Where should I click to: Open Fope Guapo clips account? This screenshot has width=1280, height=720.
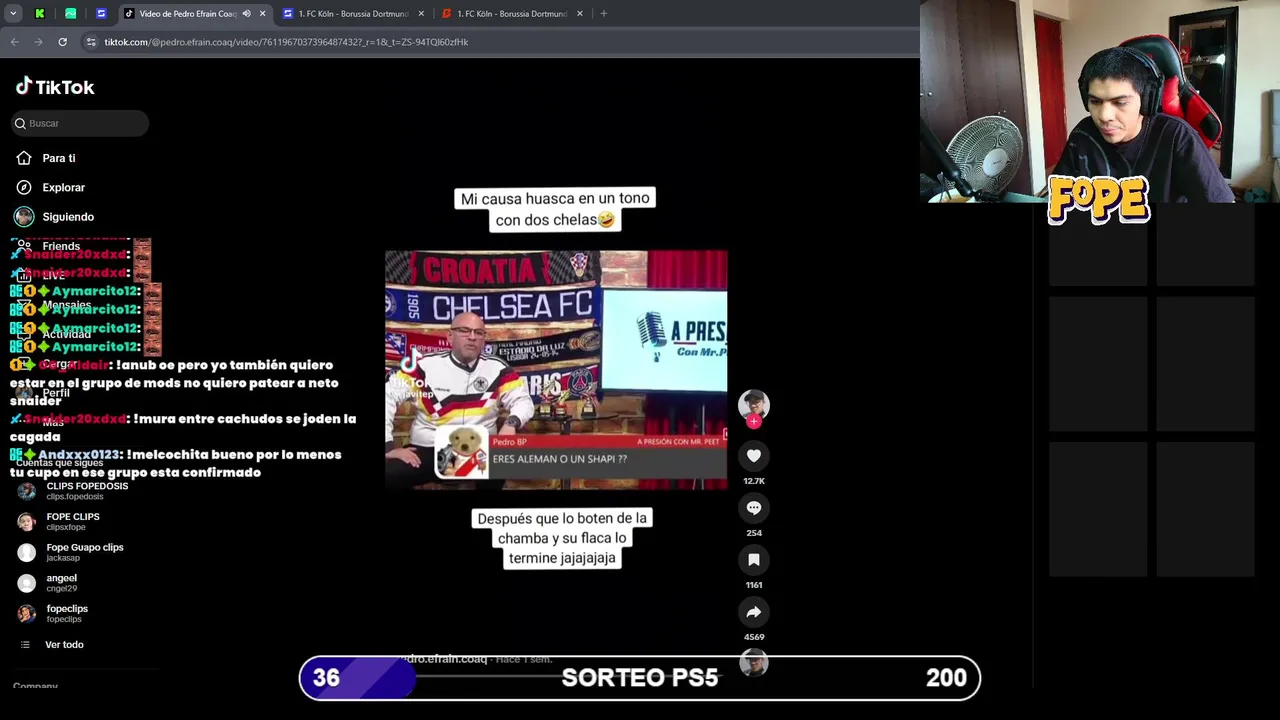point(85,552)
